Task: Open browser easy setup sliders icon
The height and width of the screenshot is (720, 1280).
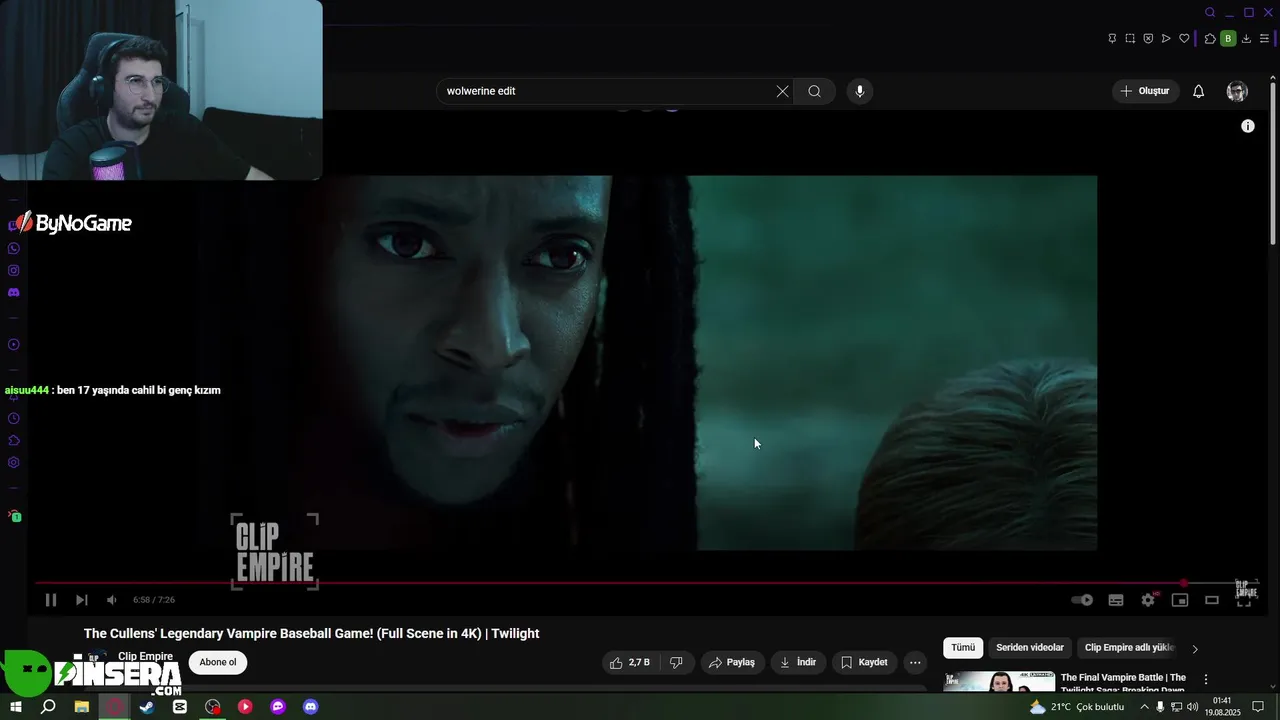Action: click(x=1264, y=39)
